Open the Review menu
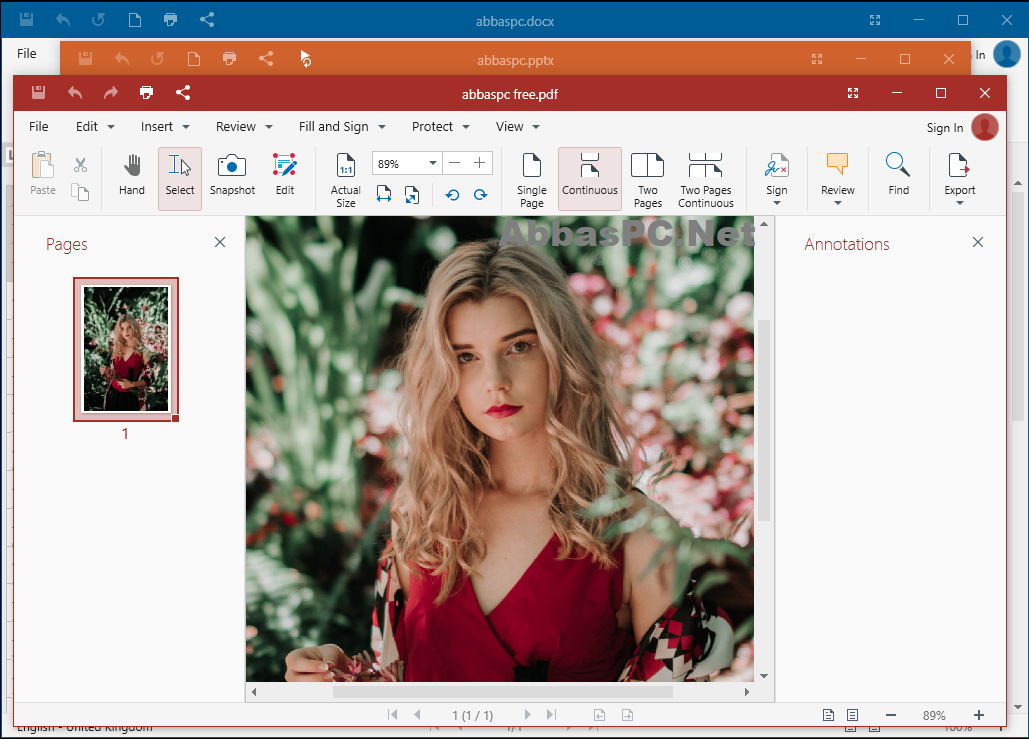The height and width of the screenshot is (739, 1029). 243,127
